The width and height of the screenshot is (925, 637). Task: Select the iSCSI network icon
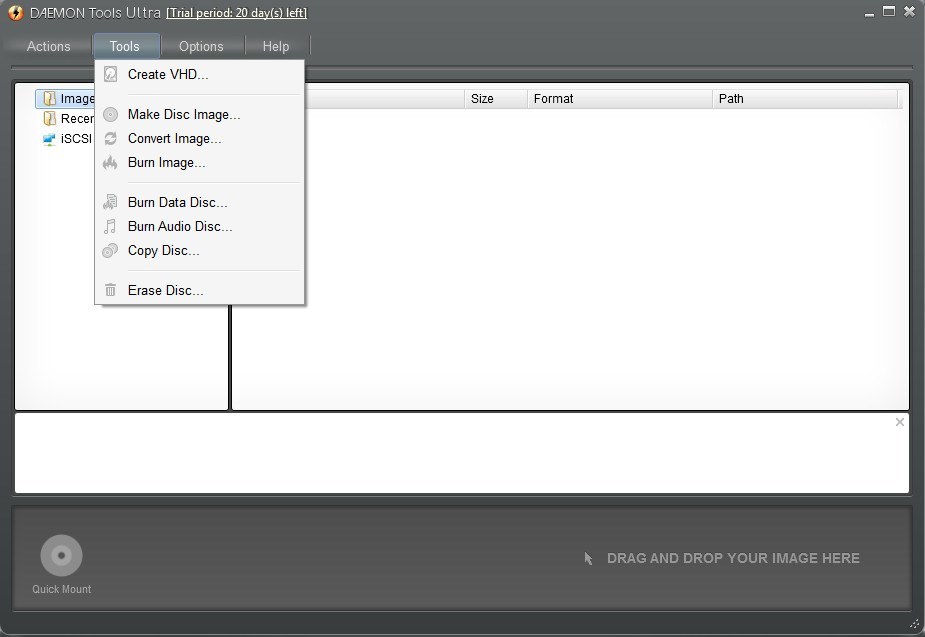click(x=48, y=139)
